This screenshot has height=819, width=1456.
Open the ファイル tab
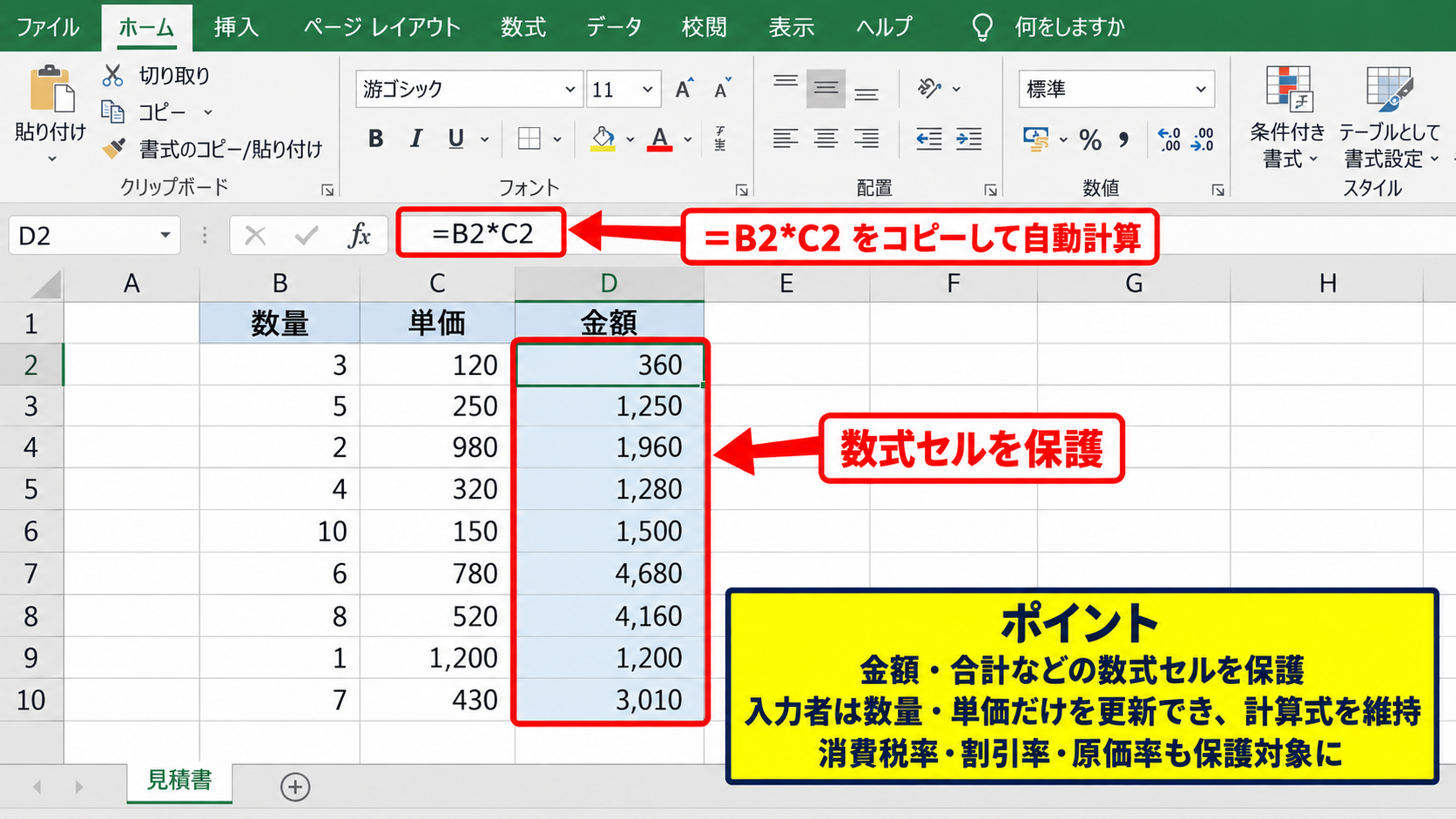[48, 27]
